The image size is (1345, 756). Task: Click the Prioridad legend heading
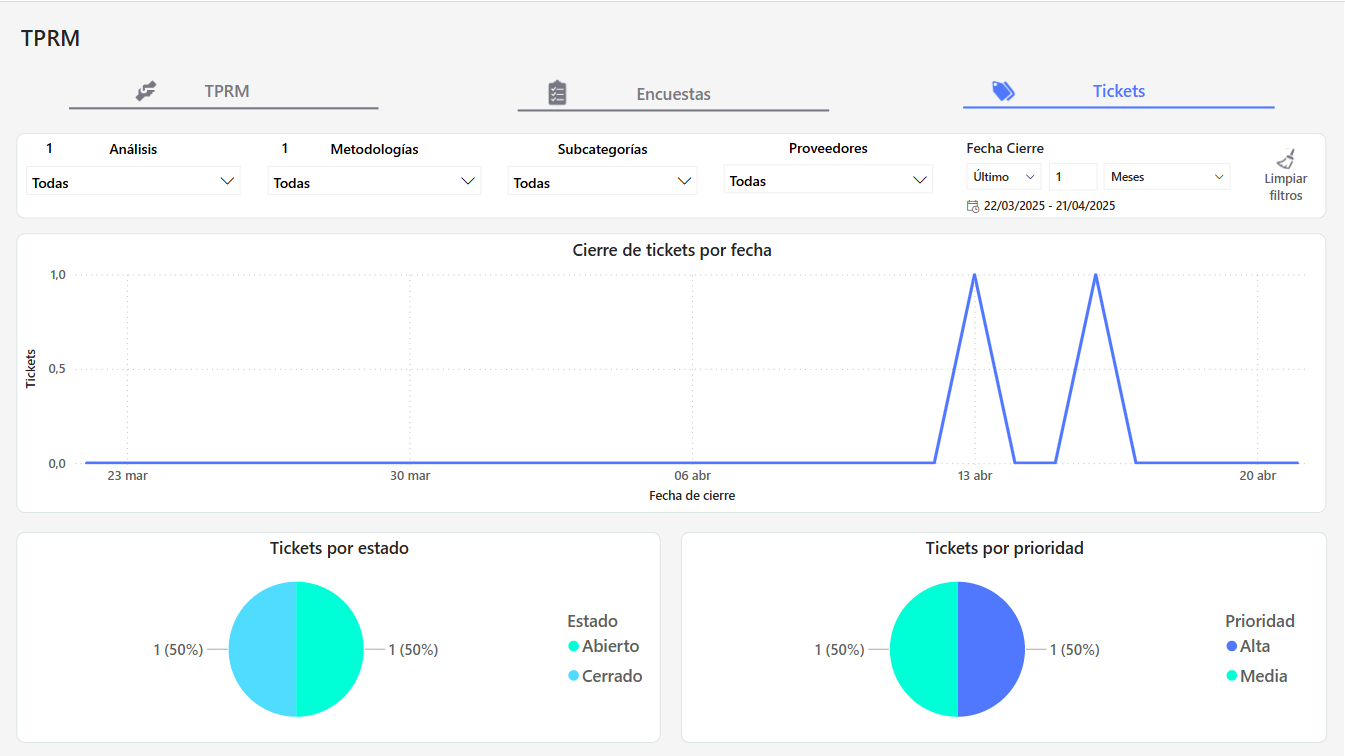(1260, 621)
